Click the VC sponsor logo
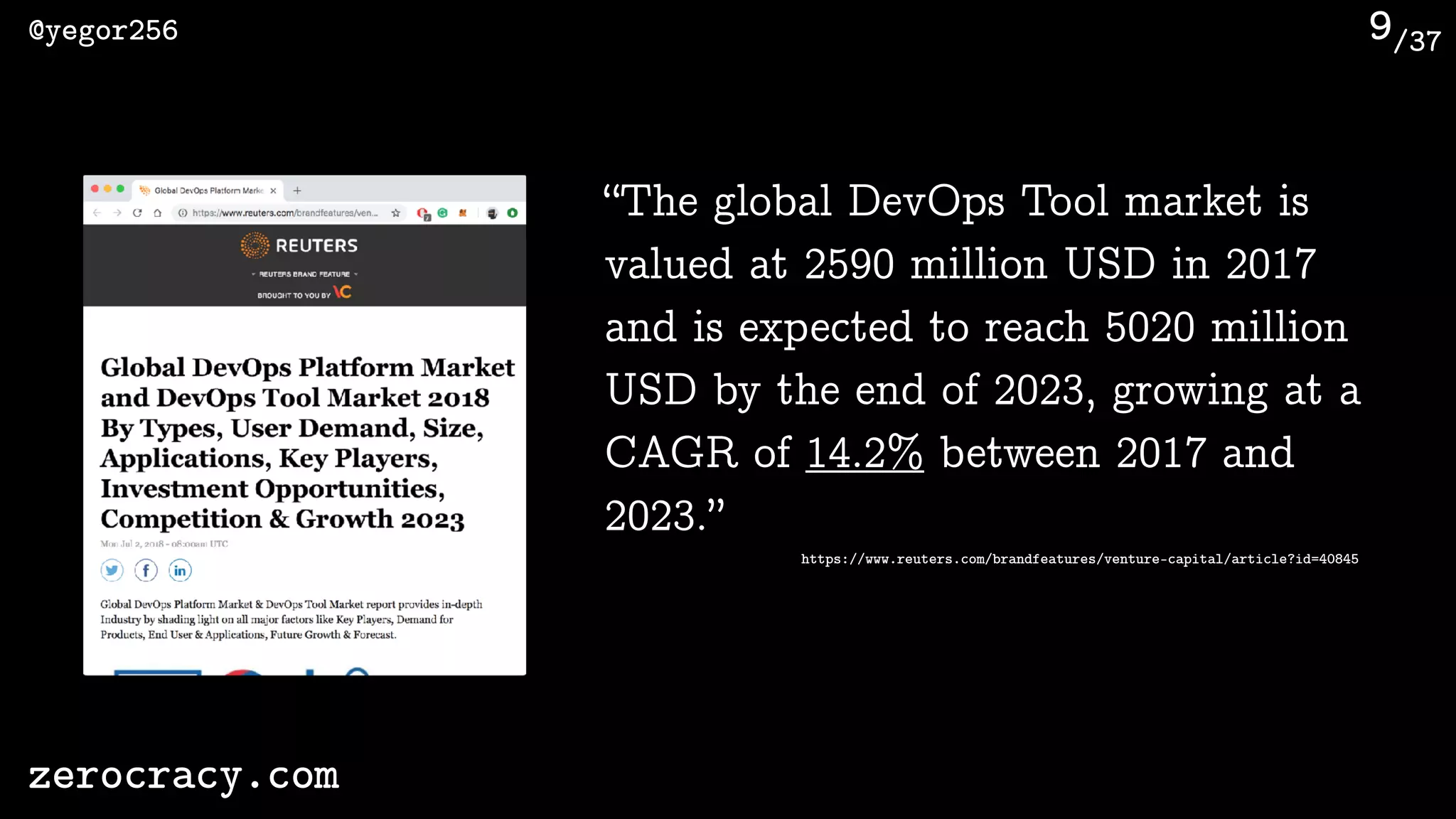 [x=343, y=292]
